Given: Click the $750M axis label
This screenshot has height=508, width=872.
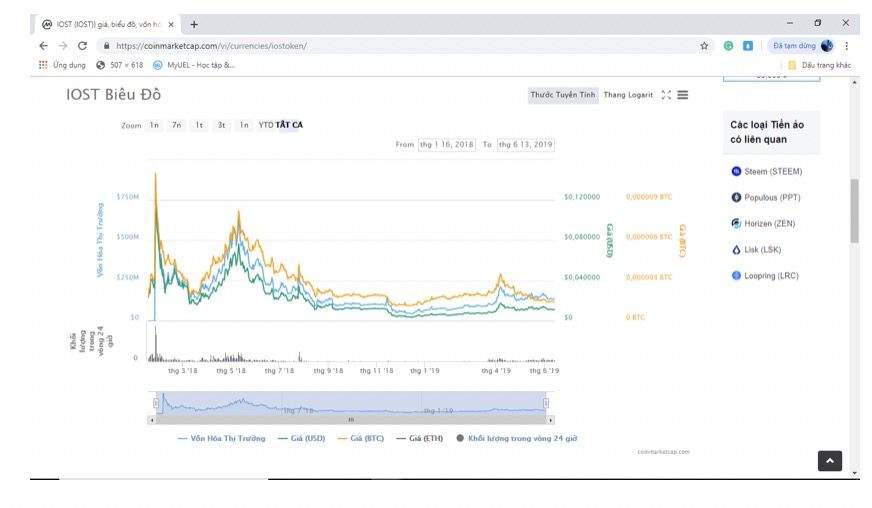Looking at the screenshot, I should coord(127,197).
